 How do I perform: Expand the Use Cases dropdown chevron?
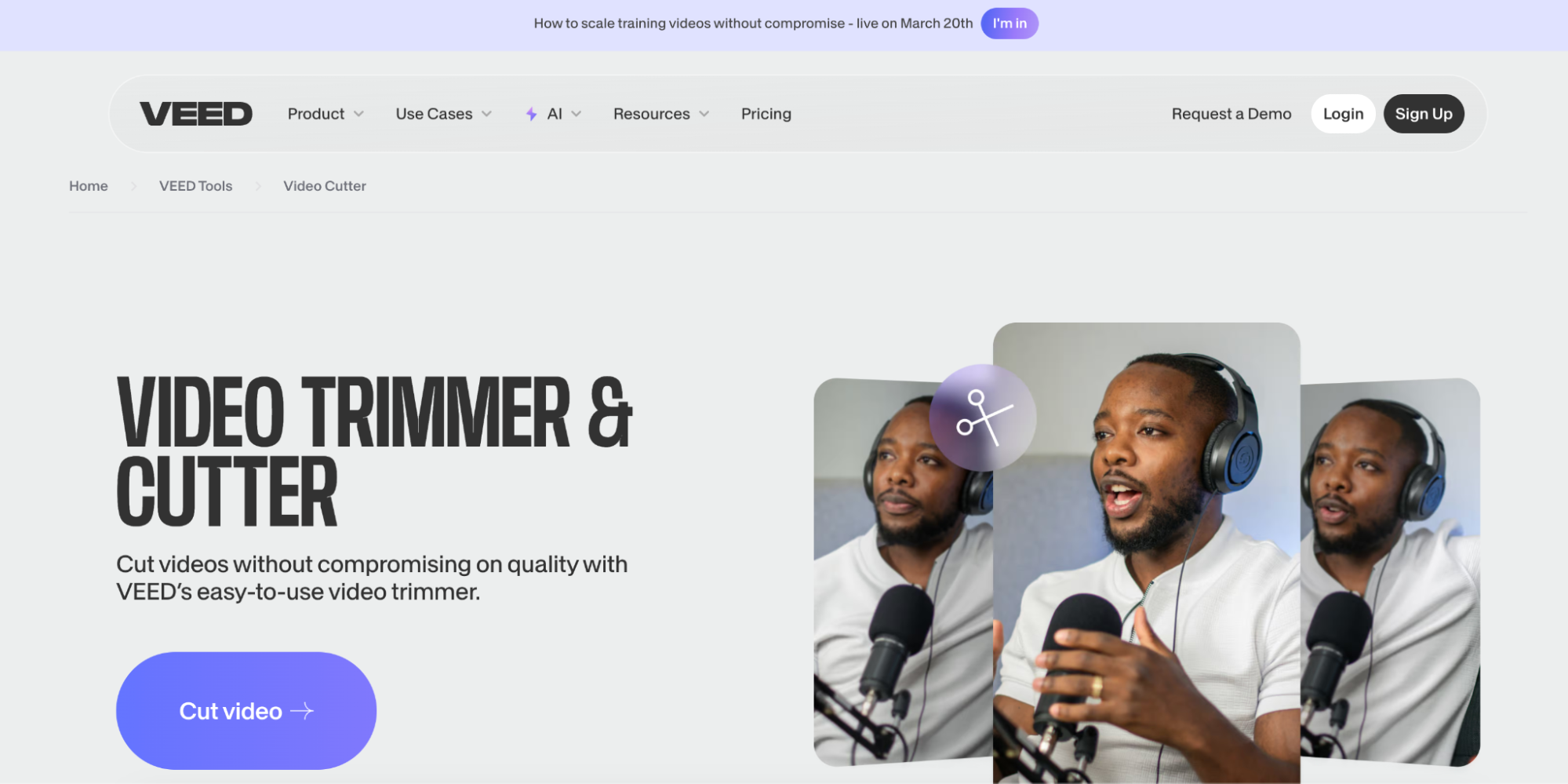[486, 114]
